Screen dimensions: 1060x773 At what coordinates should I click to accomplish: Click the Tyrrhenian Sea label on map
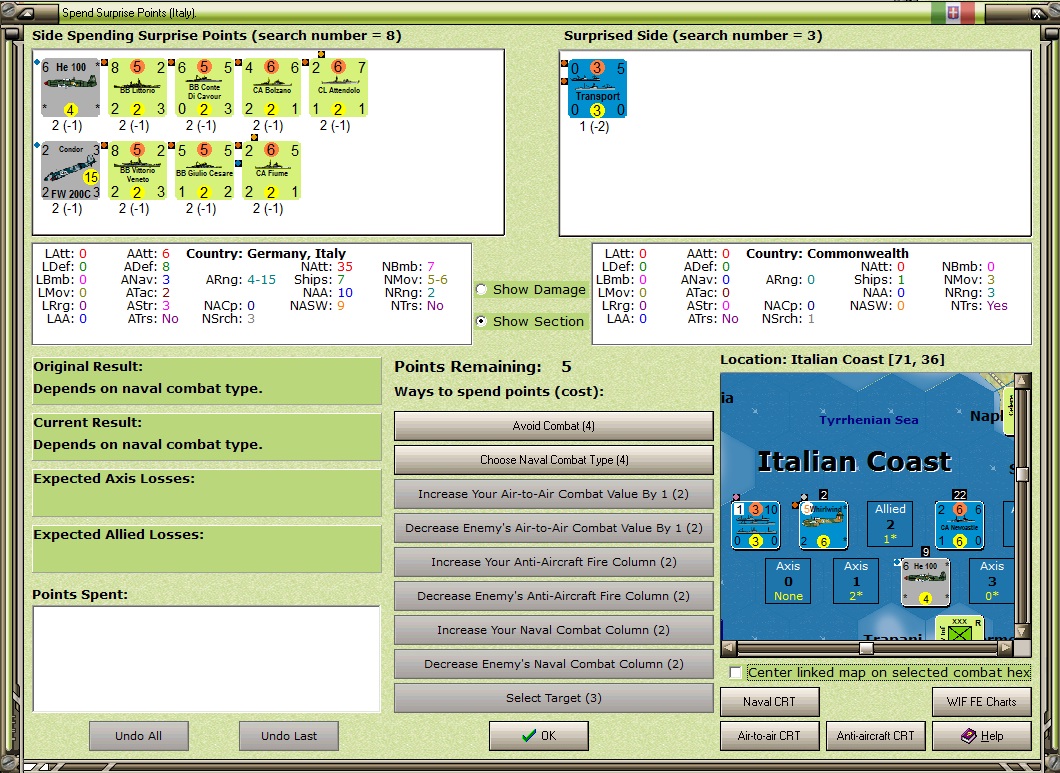[869, 420]
